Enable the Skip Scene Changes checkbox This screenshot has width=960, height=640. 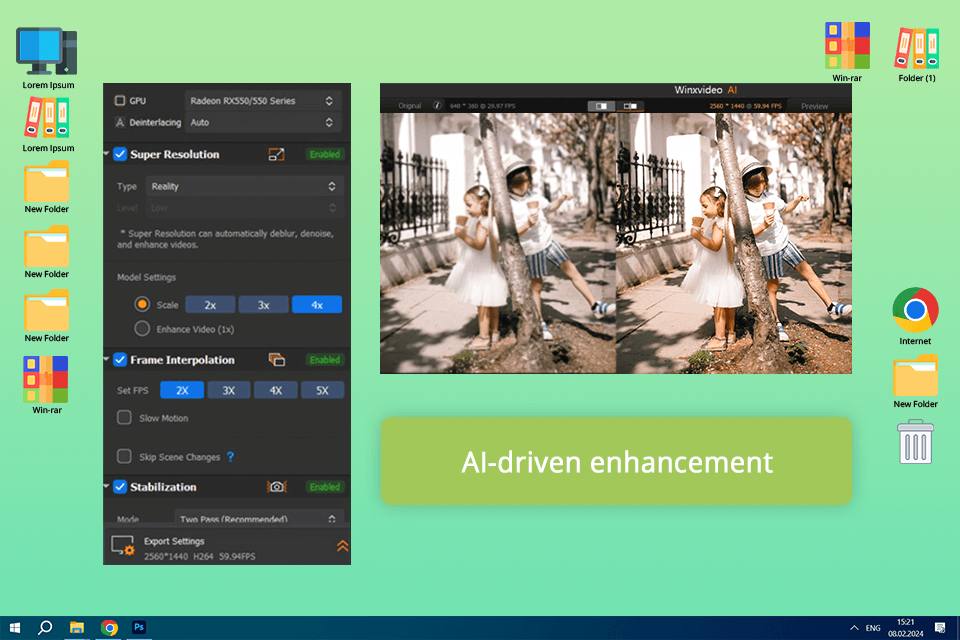pyautogui.click(x=124, y=456)
